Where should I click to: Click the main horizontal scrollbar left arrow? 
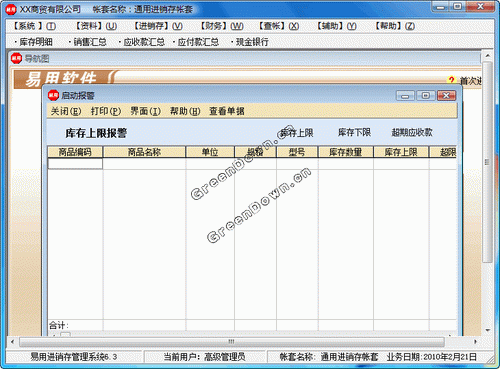[x=12, y=342]
